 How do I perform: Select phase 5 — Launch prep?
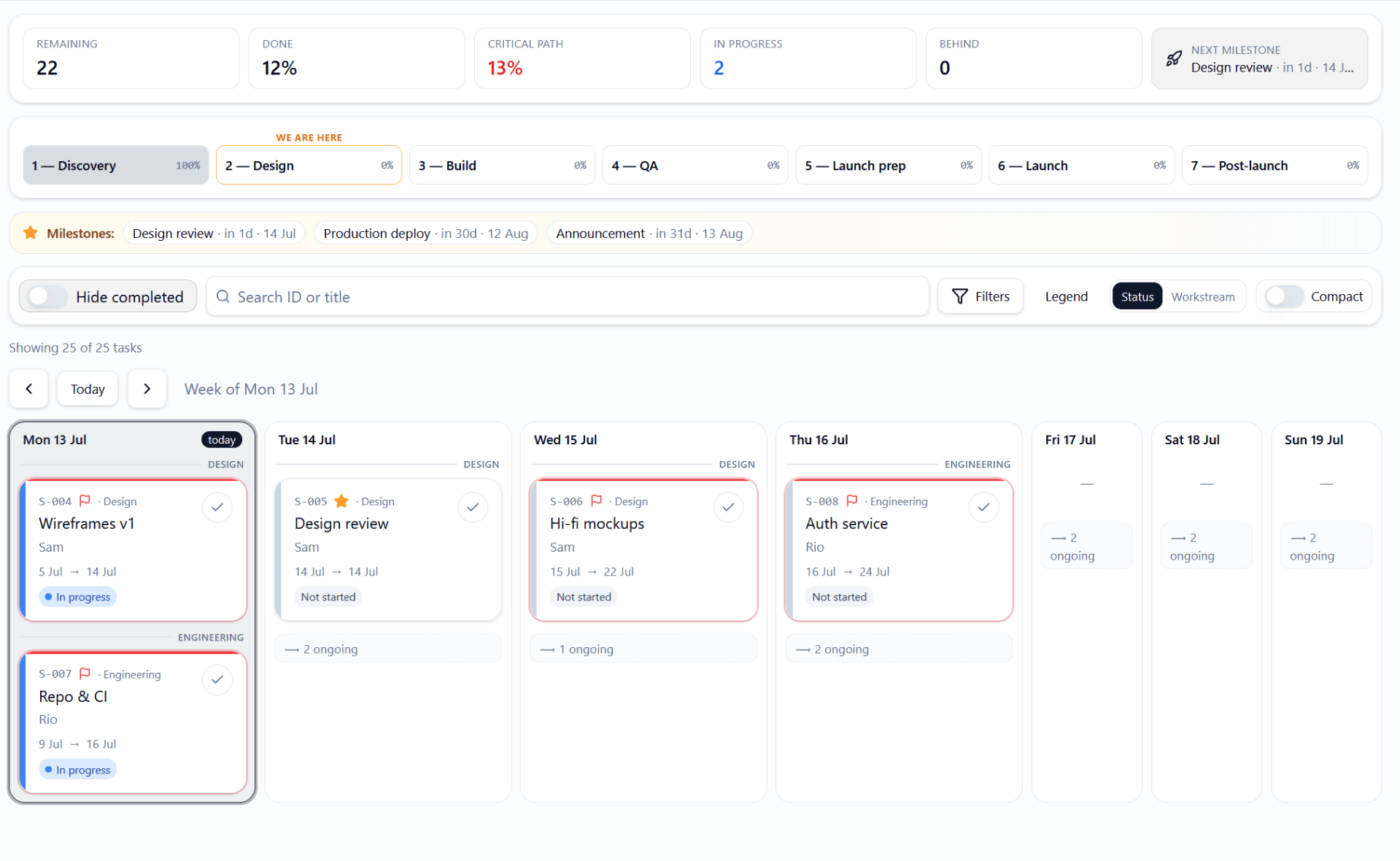click(889, 165)
